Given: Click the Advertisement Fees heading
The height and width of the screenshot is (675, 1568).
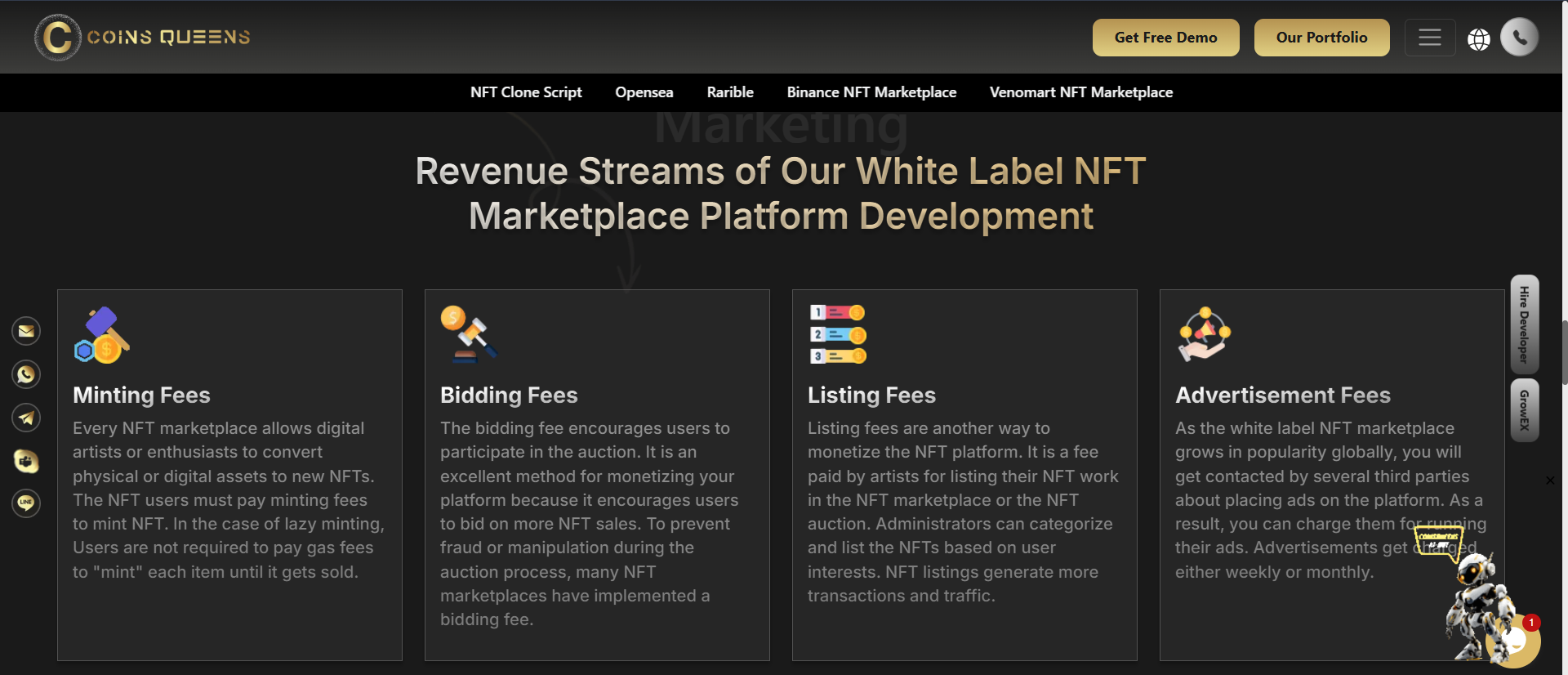Looking at the screenshot, I should (1282, 396).
